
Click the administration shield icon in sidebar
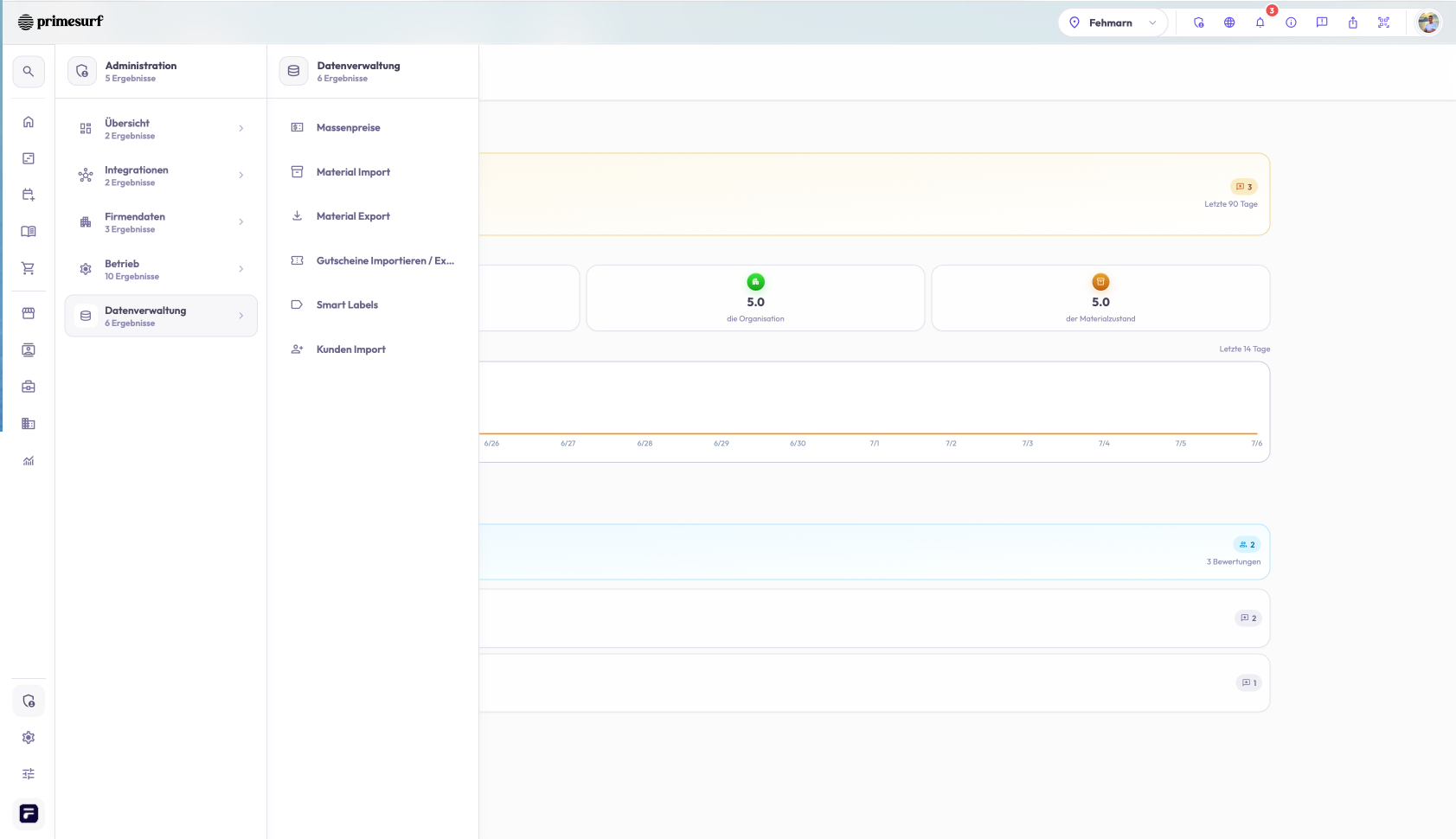(x=29, y=701)
